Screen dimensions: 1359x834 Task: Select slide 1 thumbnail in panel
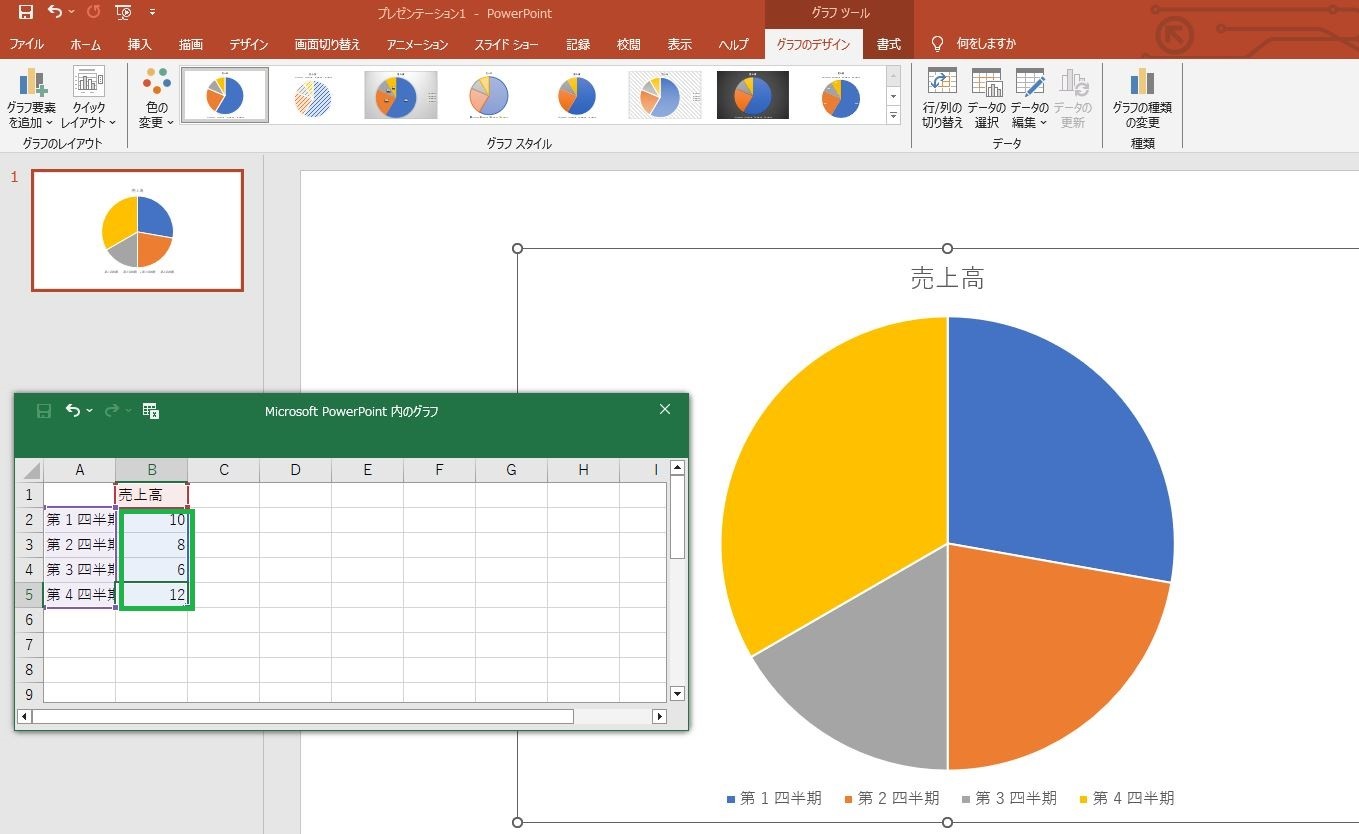pyautogui.click(x=137, y=230)
